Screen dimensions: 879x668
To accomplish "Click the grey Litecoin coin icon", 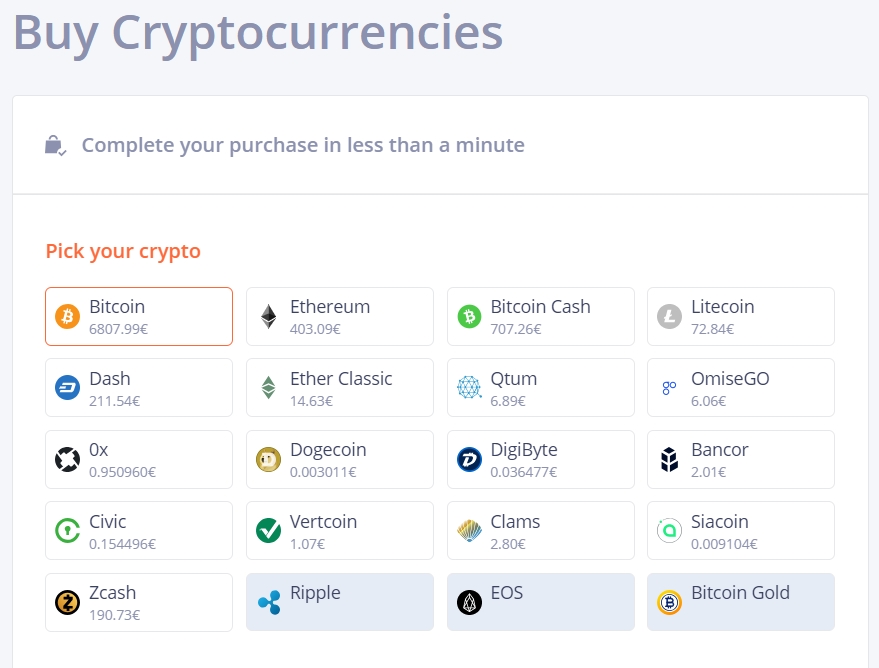I will tap(669, 317).
